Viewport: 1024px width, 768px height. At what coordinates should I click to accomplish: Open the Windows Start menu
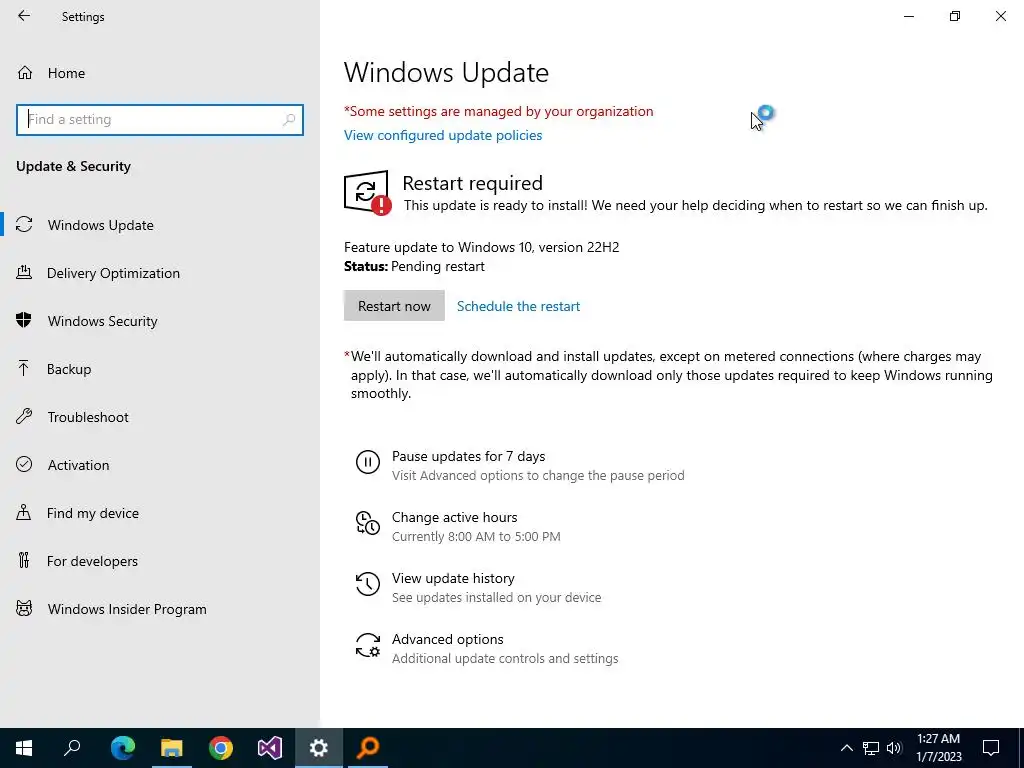pyautogui.click(x=24, y=748)
